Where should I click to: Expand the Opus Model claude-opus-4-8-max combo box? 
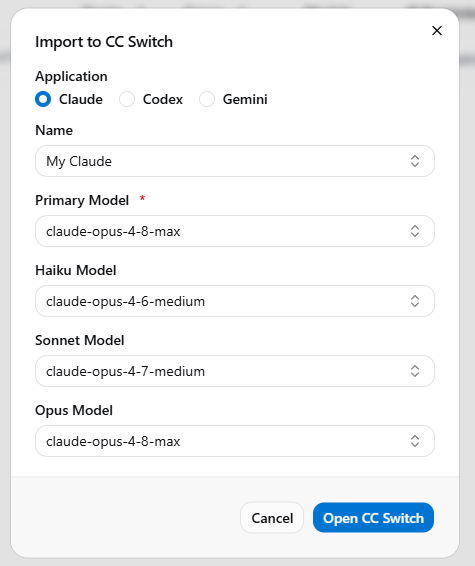coord(235,441)
